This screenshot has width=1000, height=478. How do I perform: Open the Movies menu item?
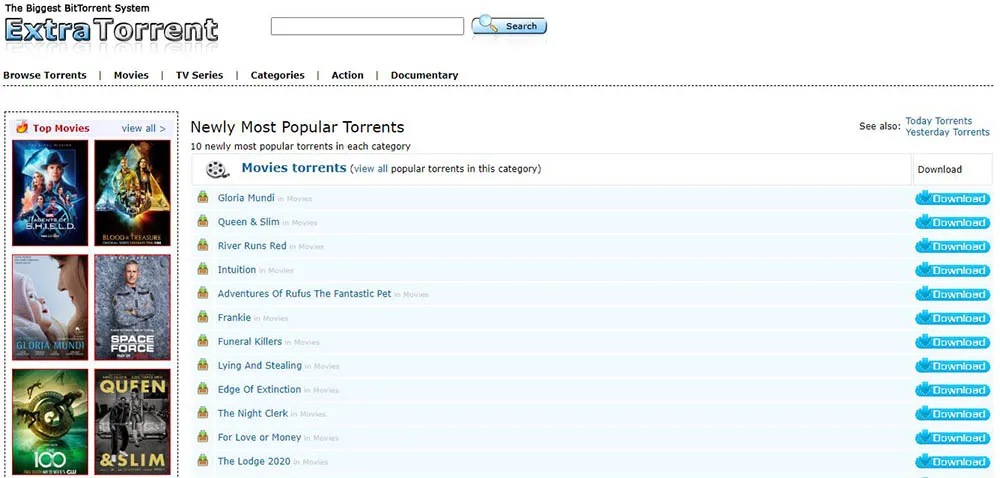131,75
